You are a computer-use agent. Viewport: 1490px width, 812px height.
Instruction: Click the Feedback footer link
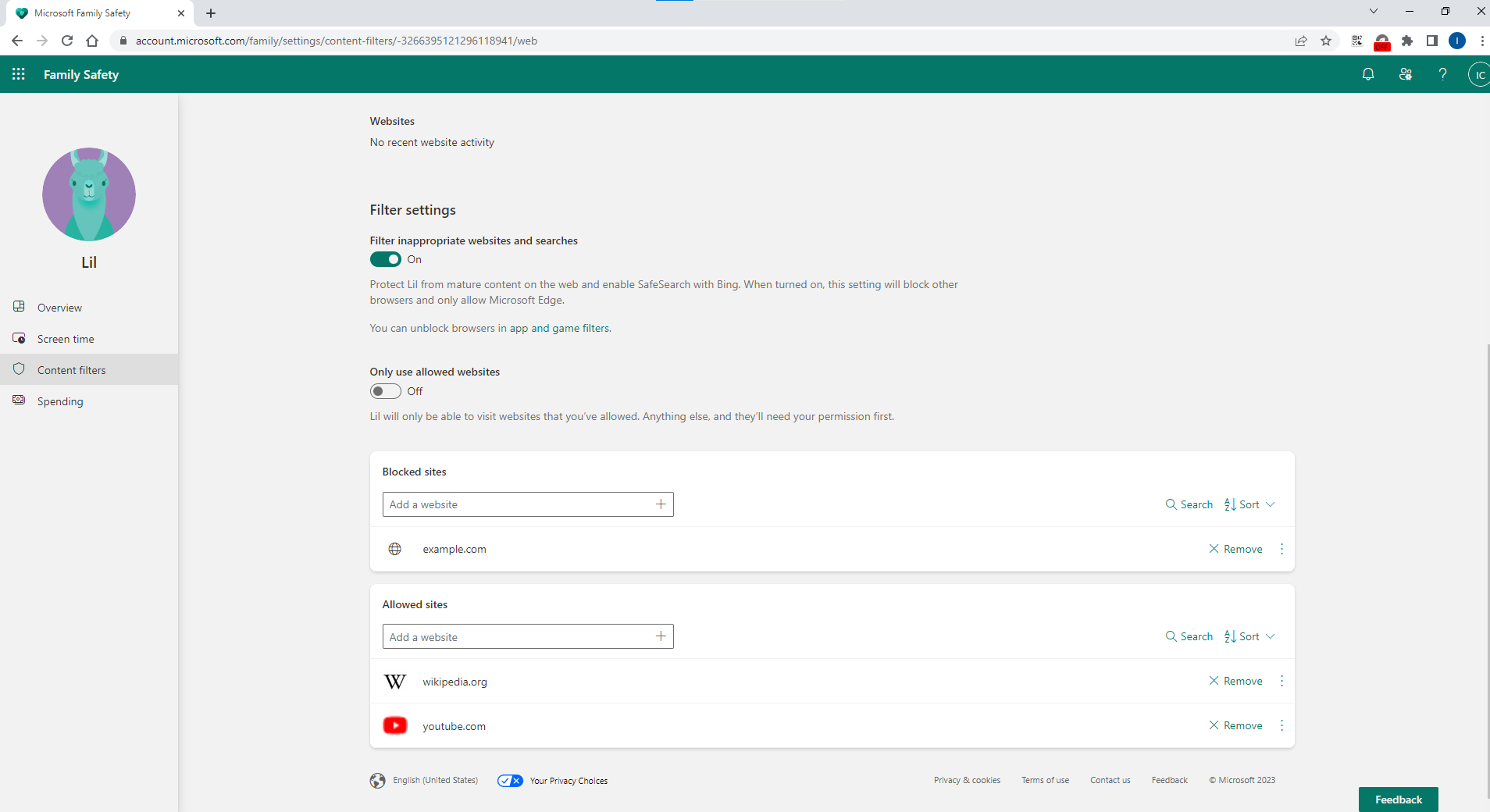pos(1169,780)
